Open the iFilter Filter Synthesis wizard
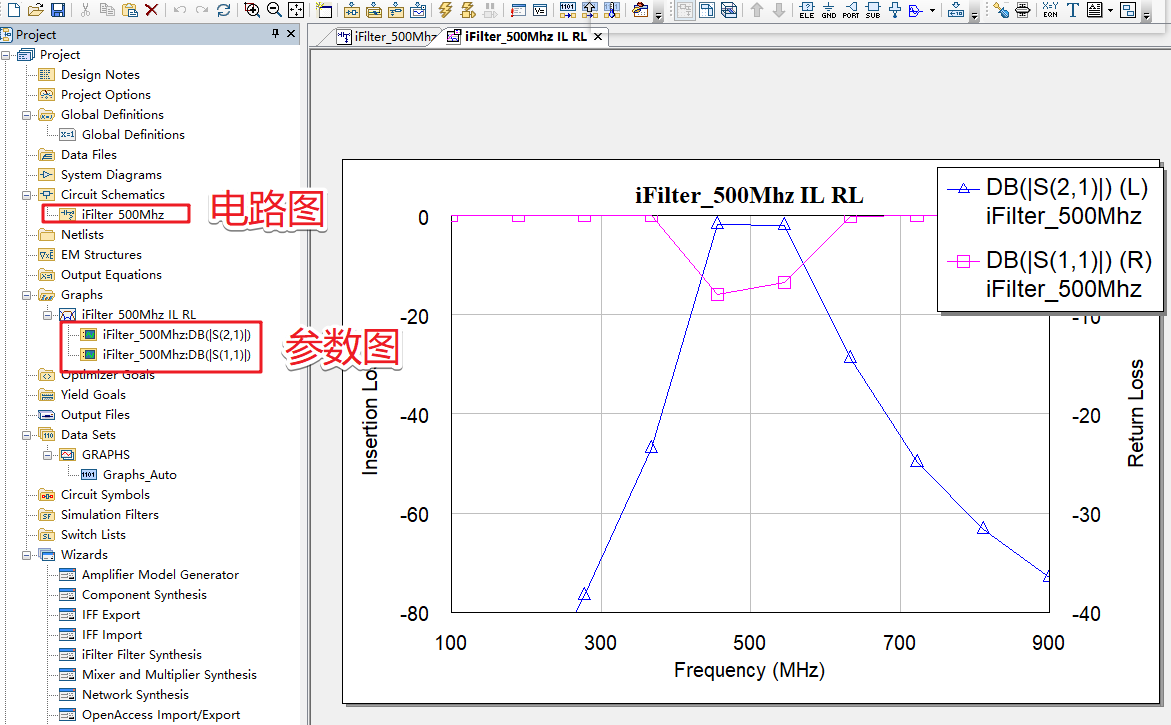 tap(141, 655)
